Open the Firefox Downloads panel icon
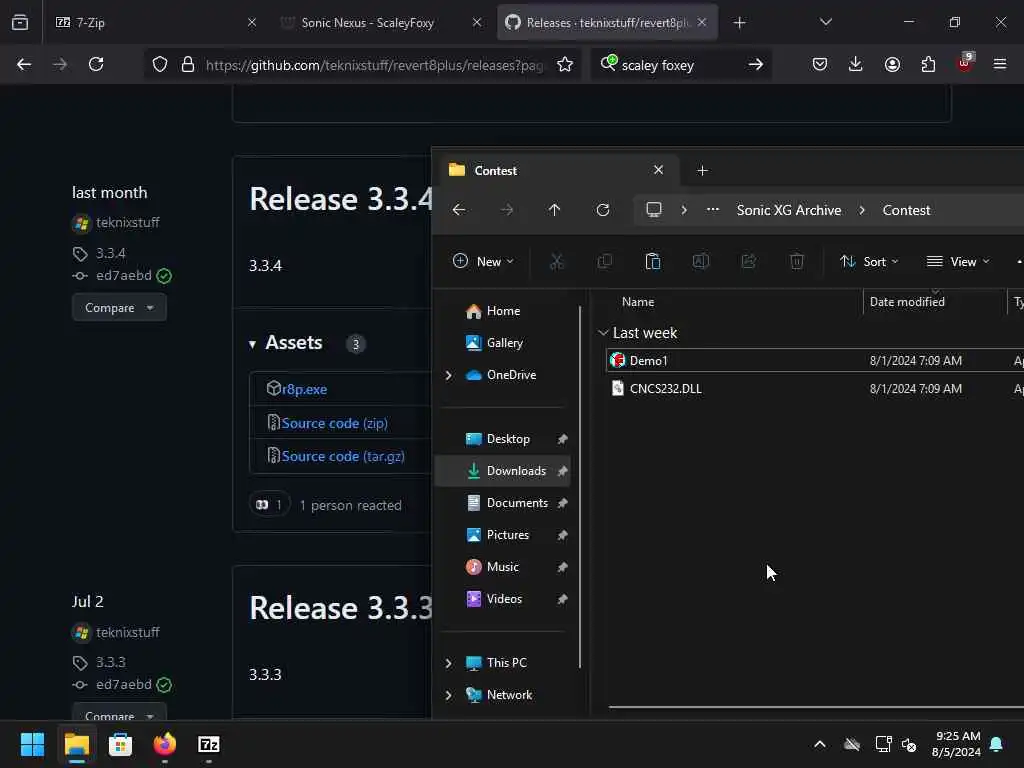The height and width of the screenshot is (768, 1024). tap(856, 64)
